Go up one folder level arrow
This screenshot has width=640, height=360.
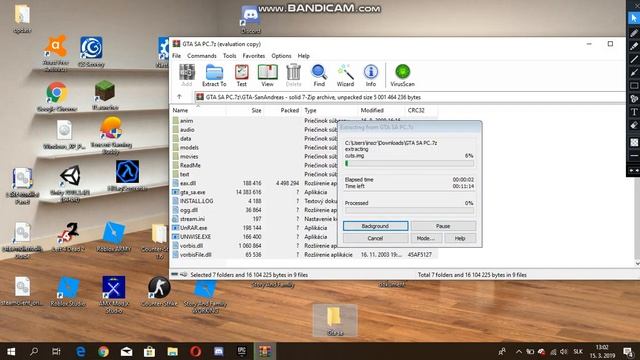(x=179, y=97)
